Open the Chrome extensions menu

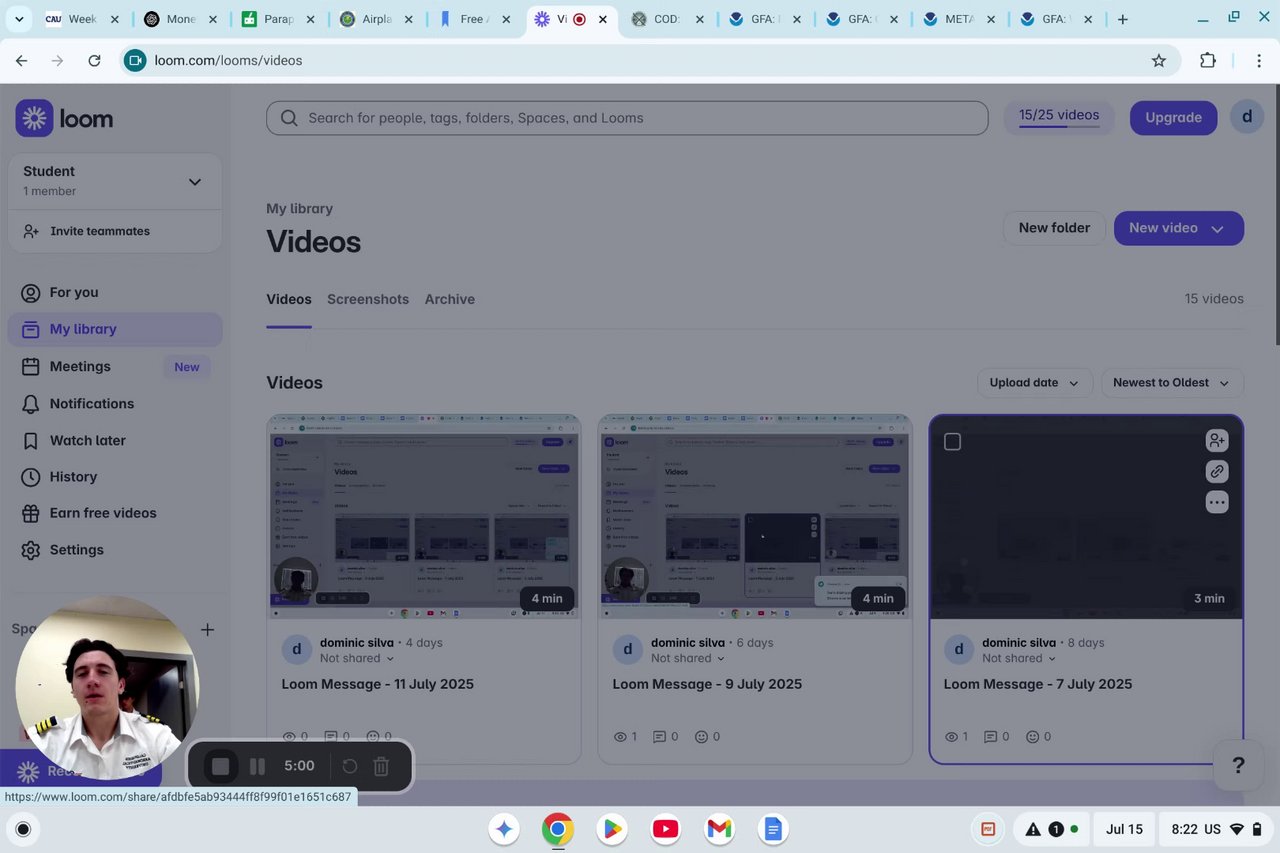pos(1208,60)
